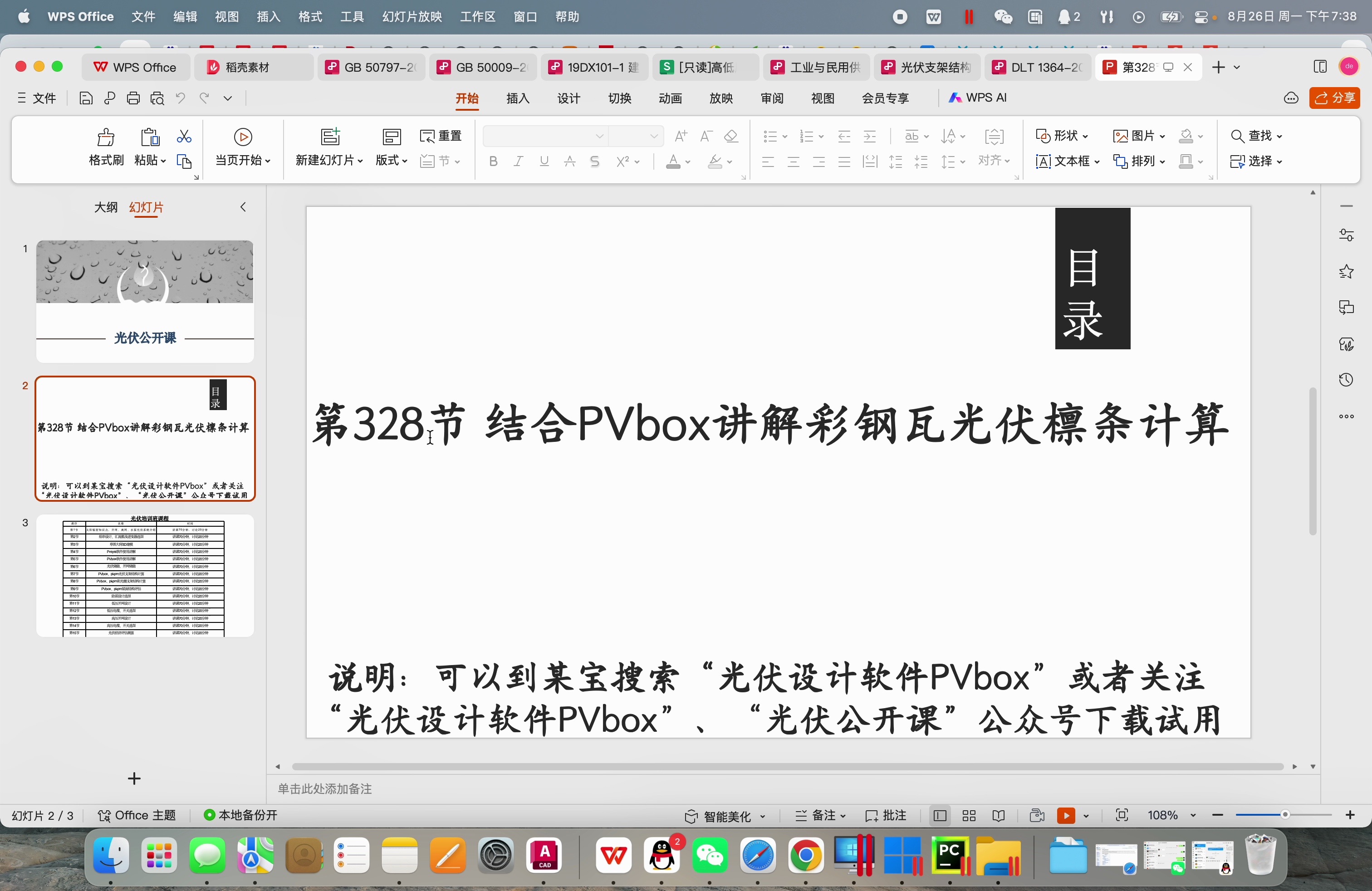The height and width of the screenshot is (891, 1372).
Task: Switch to Outline (大纲) pane
Action: 106,207
